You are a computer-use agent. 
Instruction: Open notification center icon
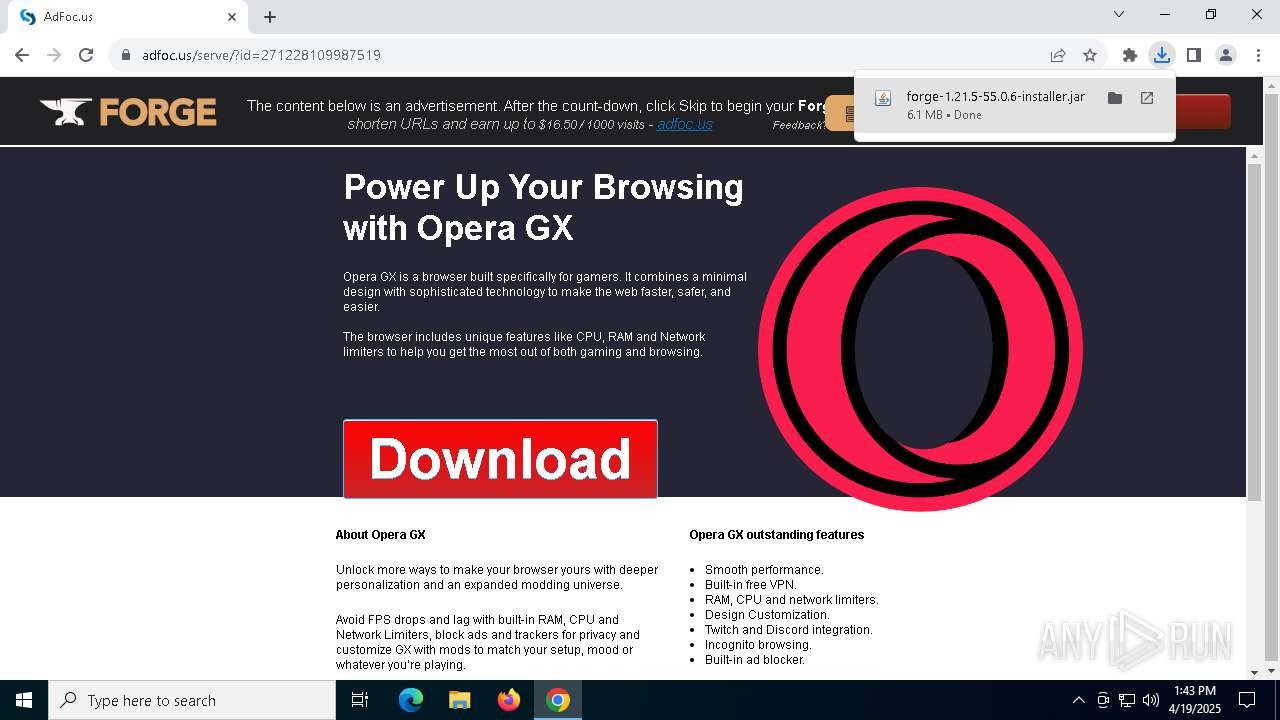click(x=1247, y=700)
